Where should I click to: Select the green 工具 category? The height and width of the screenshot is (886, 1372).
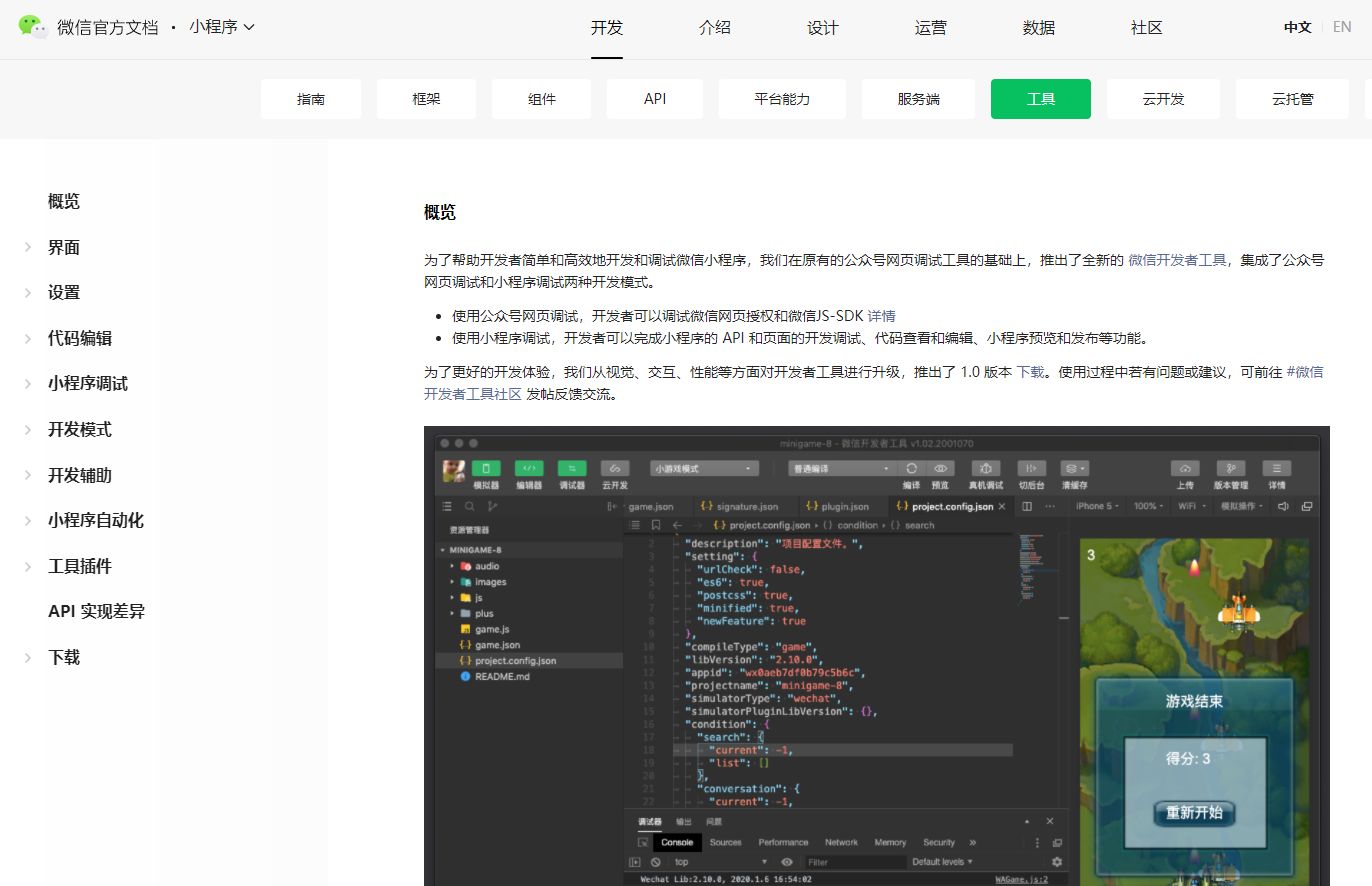(x=1041, y=99)
